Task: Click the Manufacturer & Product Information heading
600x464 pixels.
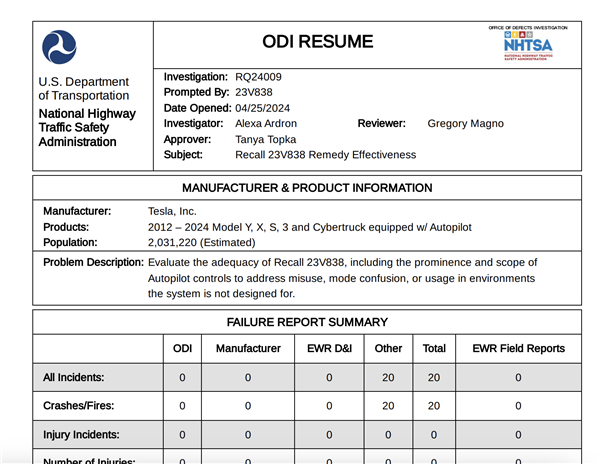Action: [x=307, y=188]
